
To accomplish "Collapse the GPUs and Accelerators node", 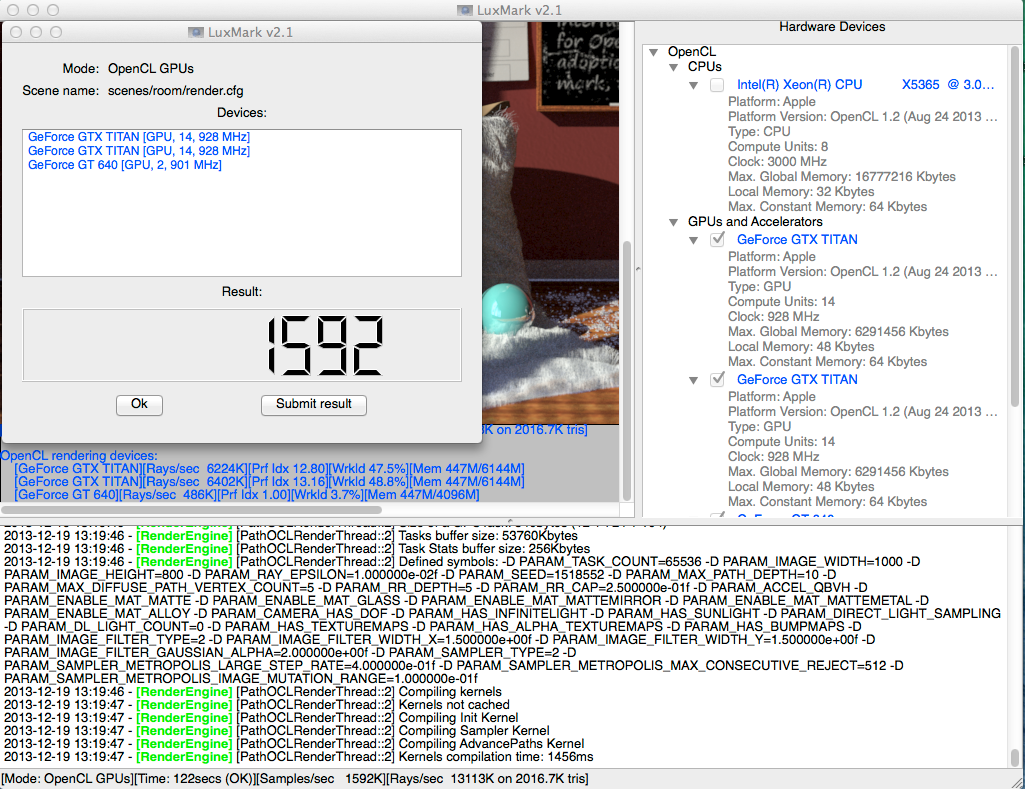I will point(673,222).
